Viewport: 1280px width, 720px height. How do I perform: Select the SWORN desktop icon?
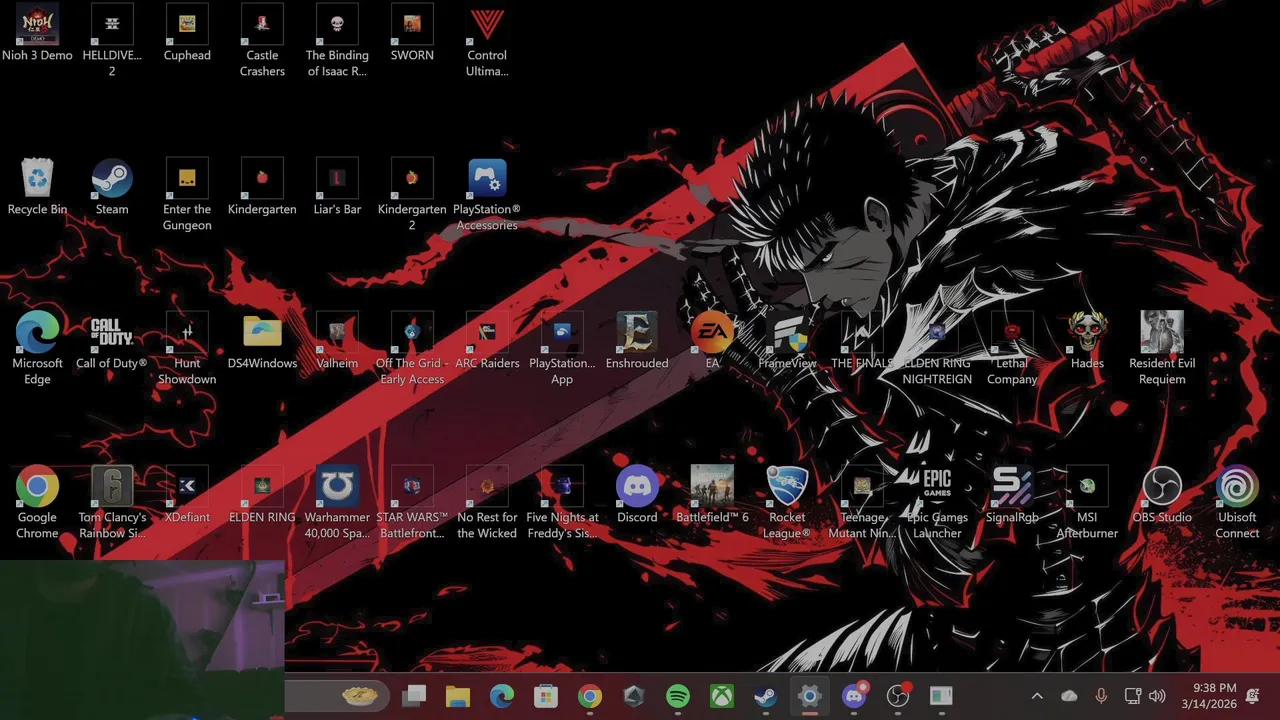click(x=412, y=33)
